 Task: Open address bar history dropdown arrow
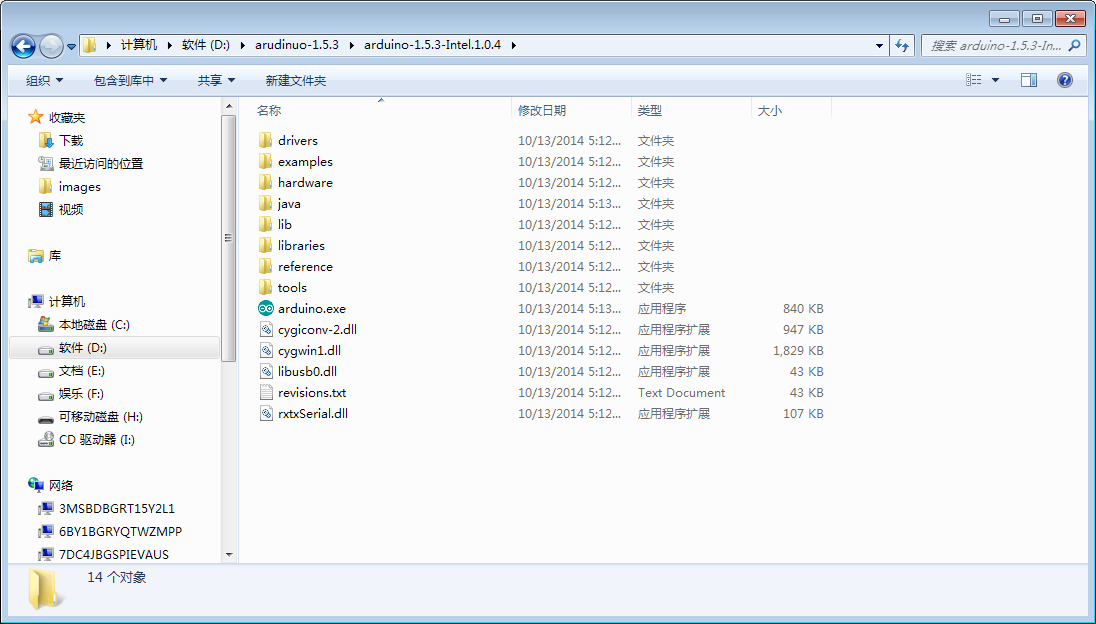pyautogui.click(x=879, y=45)
